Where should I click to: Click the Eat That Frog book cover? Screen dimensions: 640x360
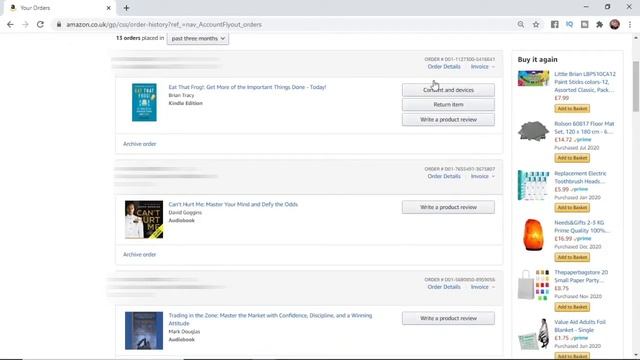click(x=144, y=102)
